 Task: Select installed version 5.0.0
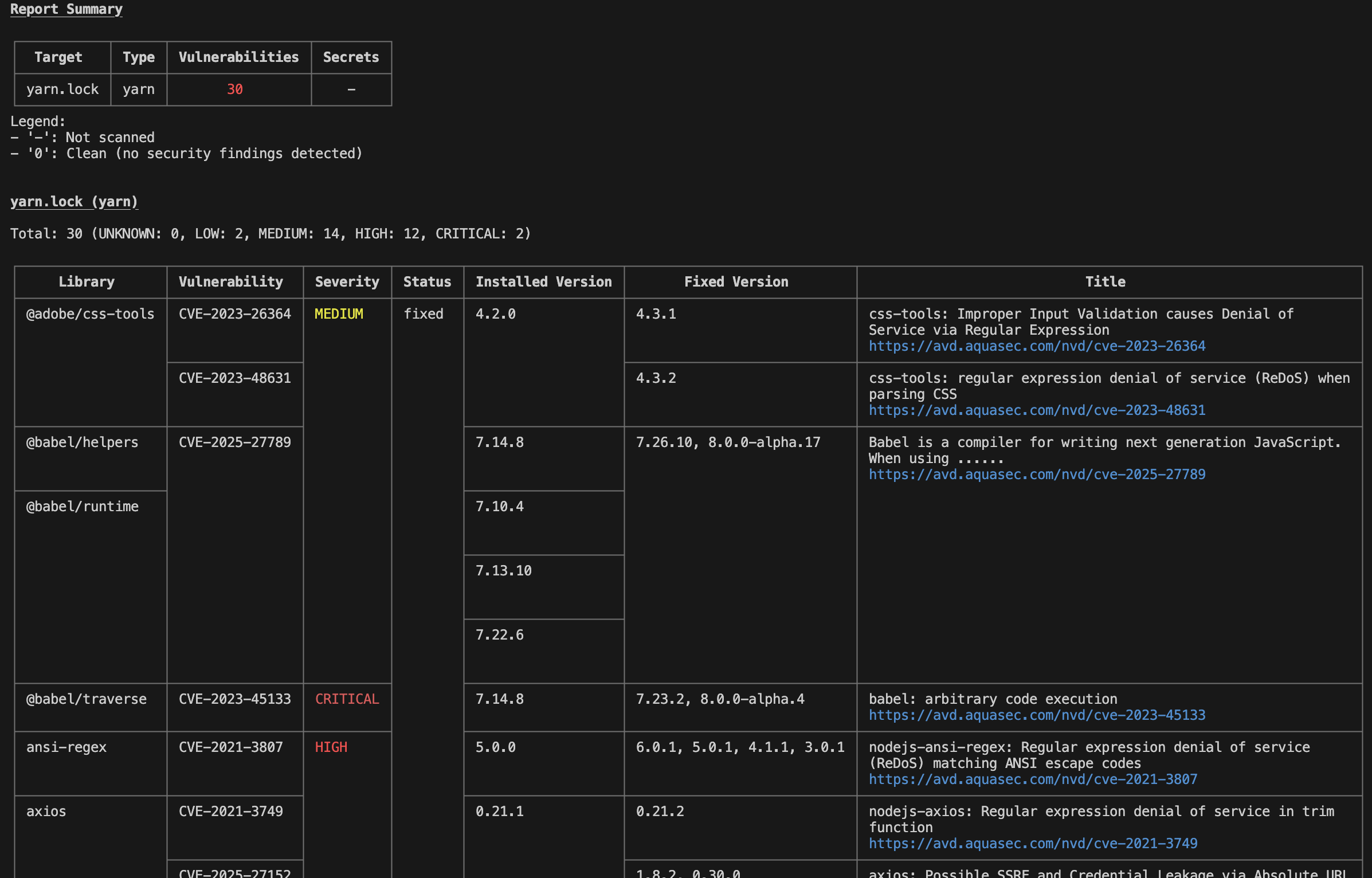[x=496, y=747]
